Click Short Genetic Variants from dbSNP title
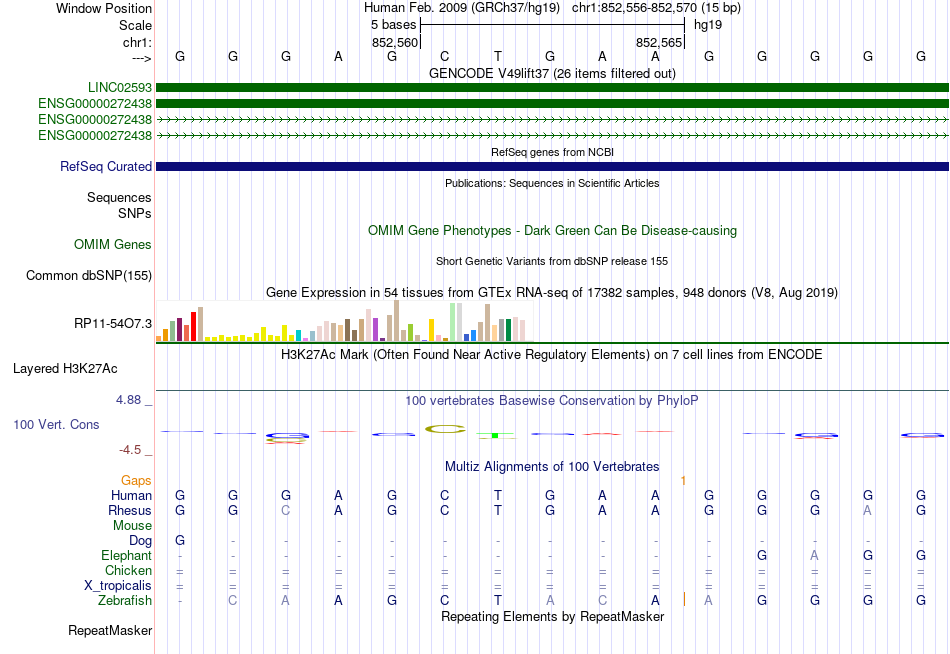 [552, 261]
